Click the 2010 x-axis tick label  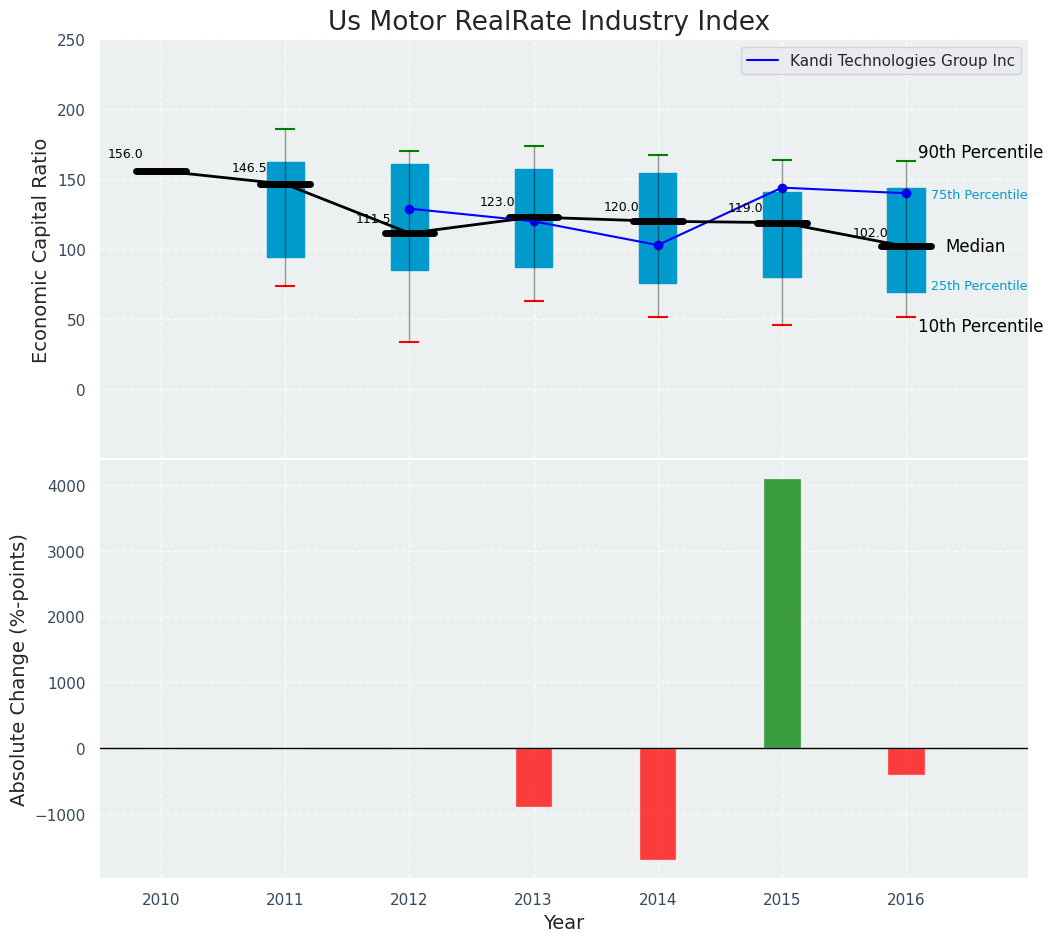(x=161, y=900)
